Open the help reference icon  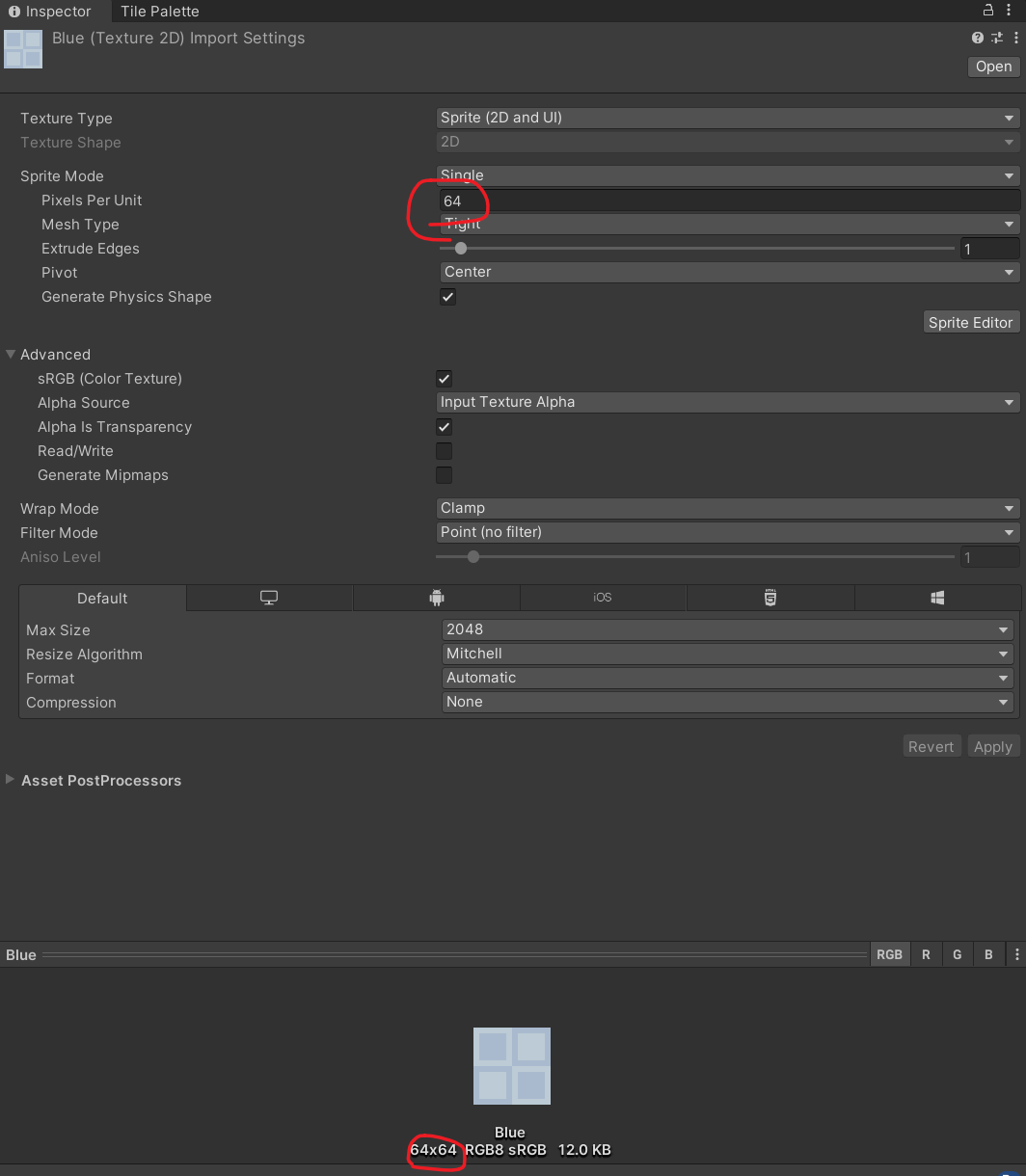coord(978,38)
